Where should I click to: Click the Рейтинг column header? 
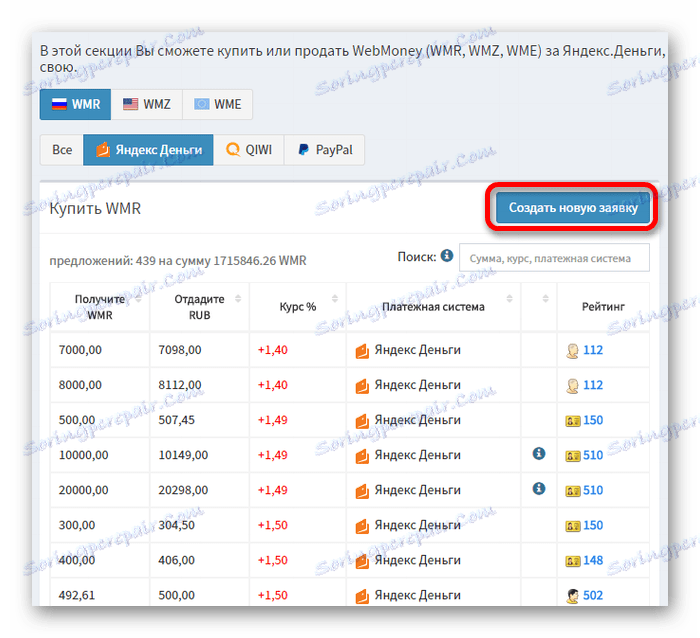click(603, 307)
